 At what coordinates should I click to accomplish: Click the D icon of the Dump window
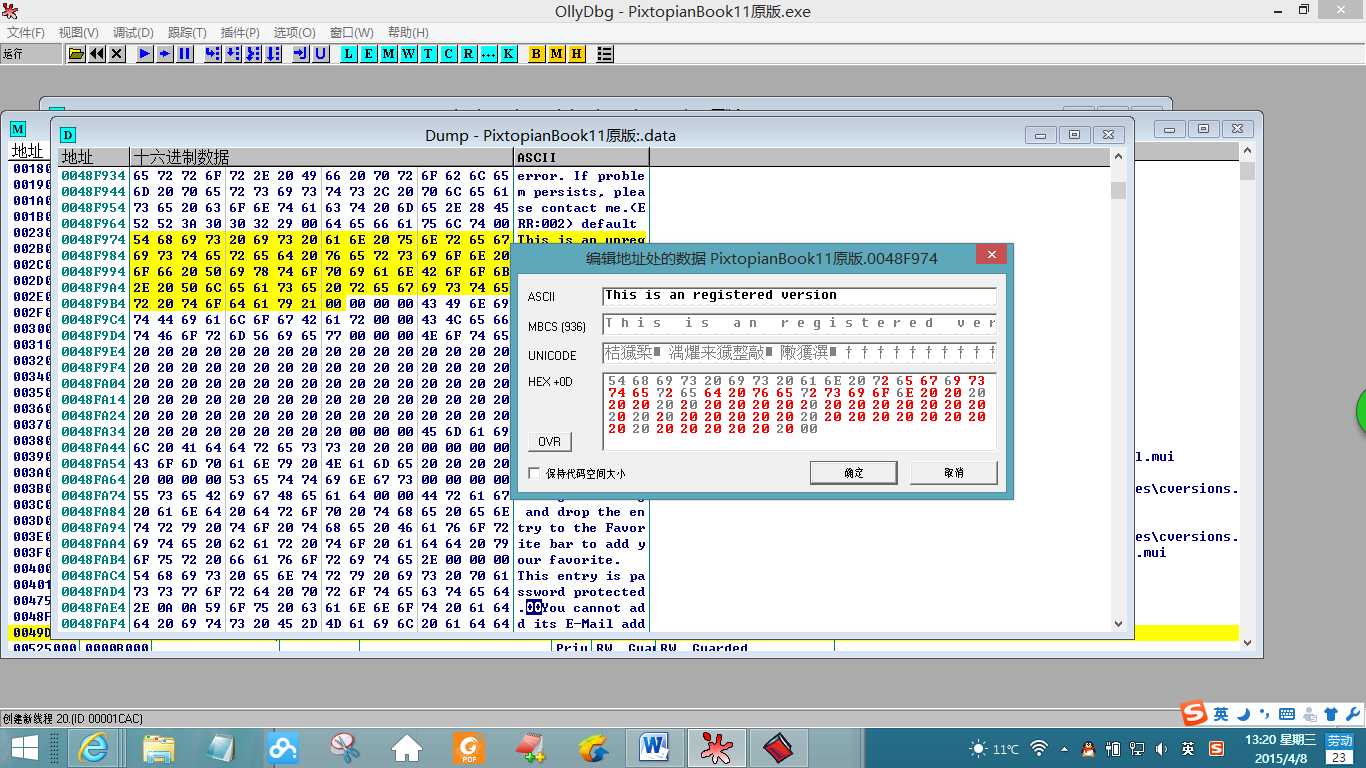(x=68, y=135)
